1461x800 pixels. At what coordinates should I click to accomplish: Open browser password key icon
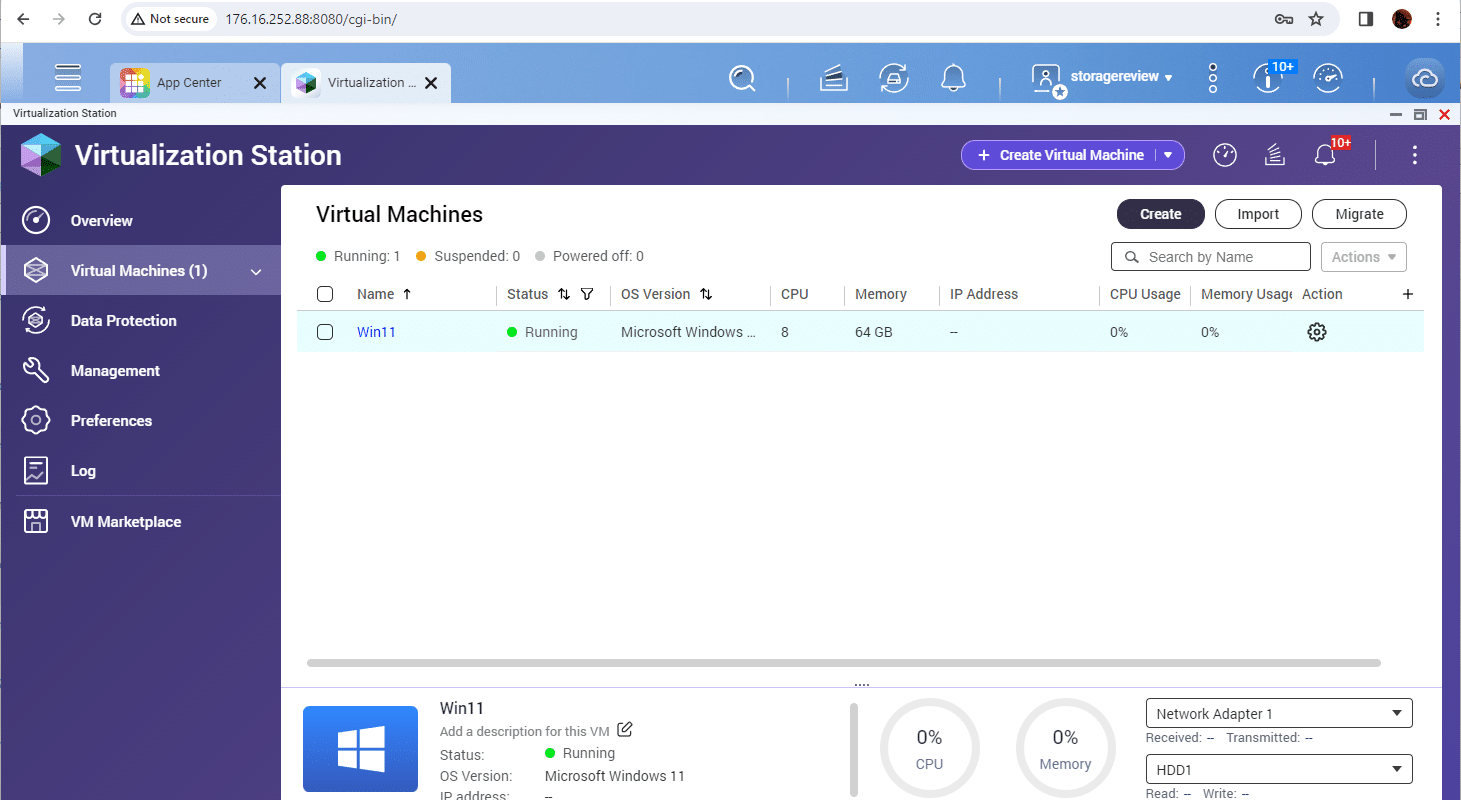click(x=1284, y=19)
